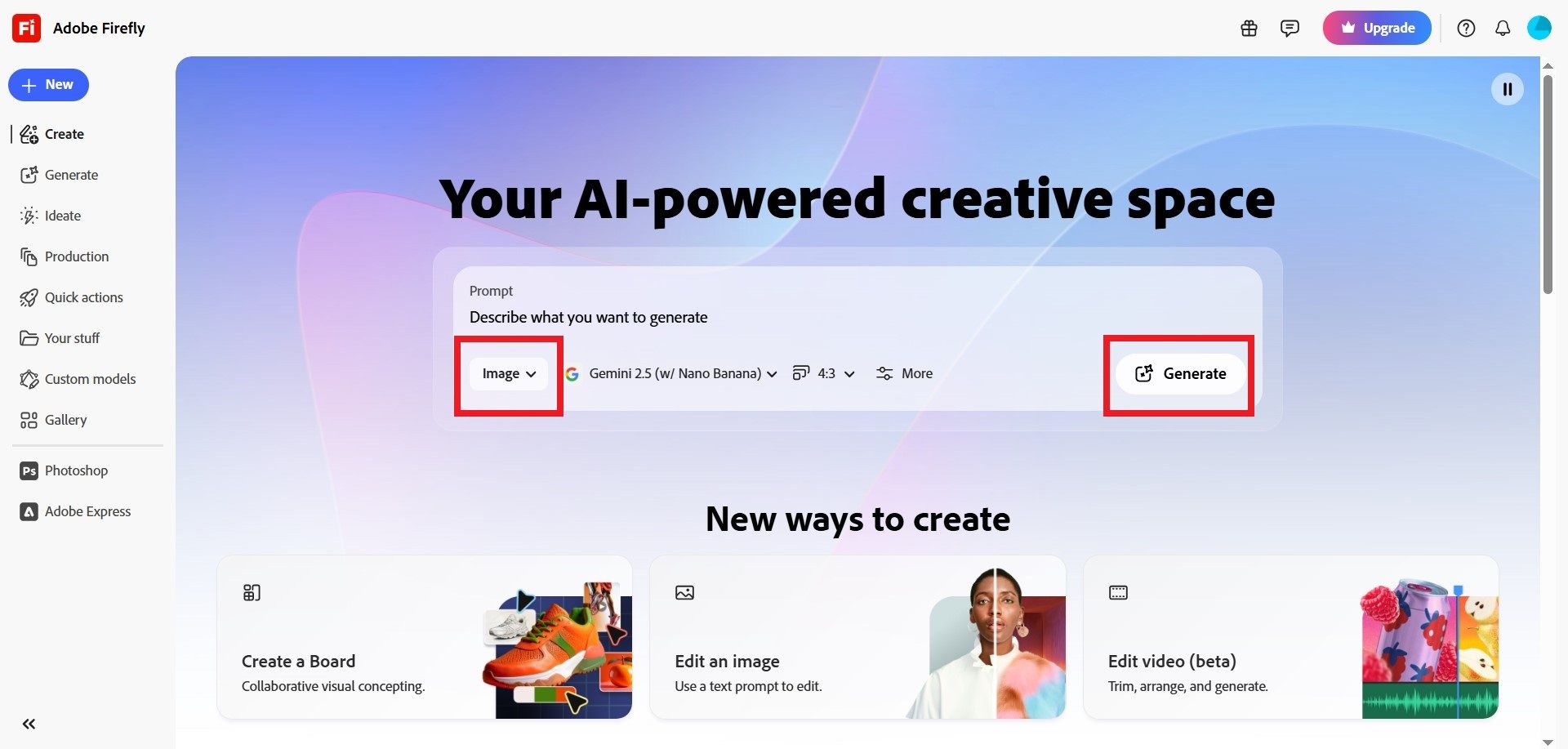Click the Adobe Firefly logo

(x=26, y=28)
